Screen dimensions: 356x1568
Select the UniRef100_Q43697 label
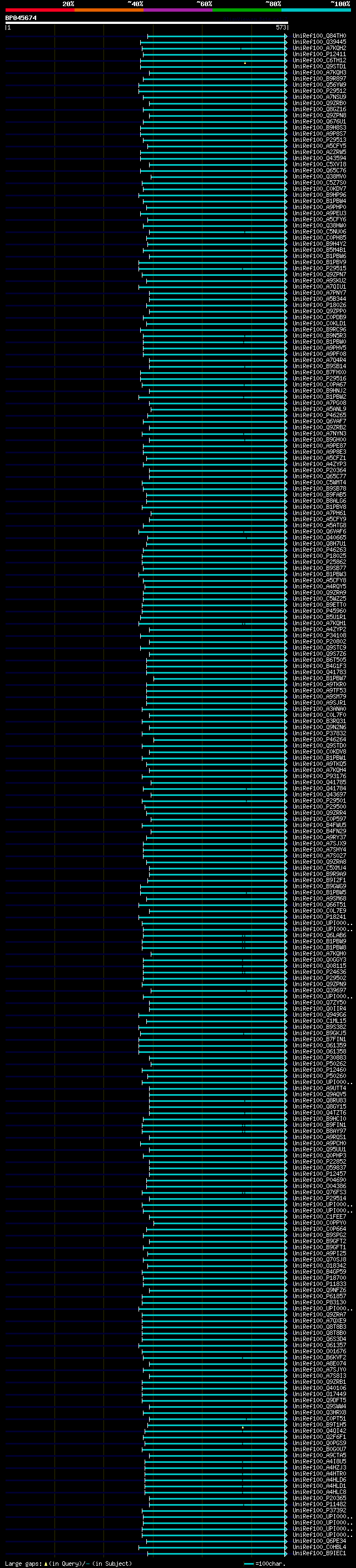319,794
